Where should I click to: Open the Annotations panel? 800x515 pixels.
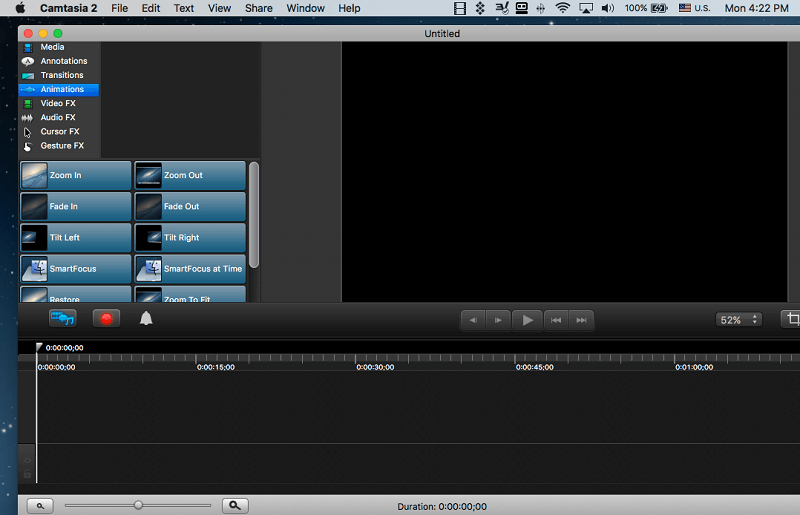coord(59,61)
